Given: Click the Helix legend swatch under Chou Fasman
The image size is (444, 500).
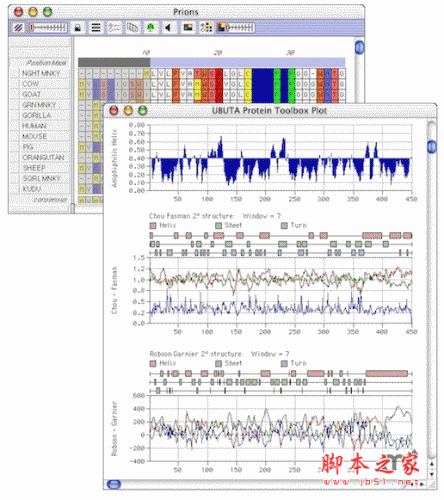Looking at the screenshot, I should pos(153,226).
